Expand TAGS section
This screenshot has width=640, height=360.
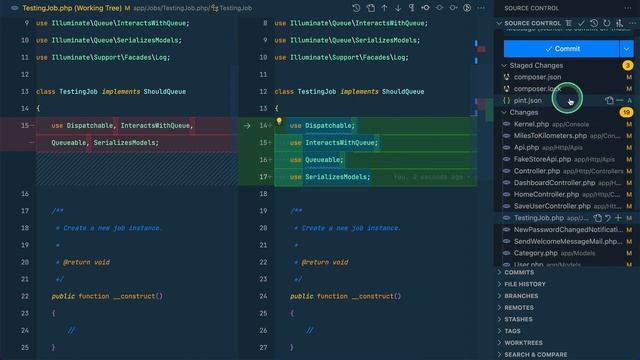(512, 331)
